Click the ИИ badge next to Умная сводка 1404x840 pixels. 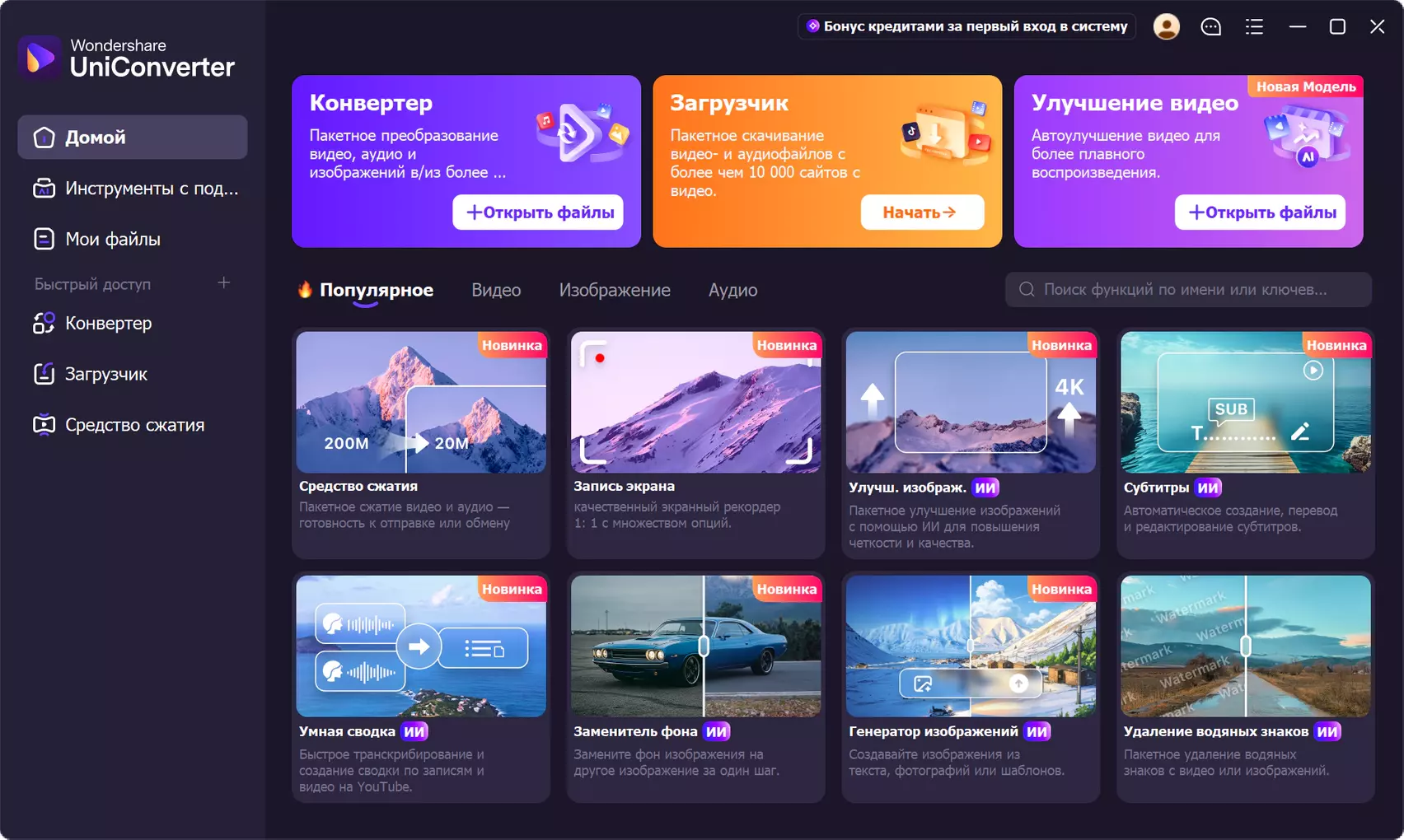[414, 731]
